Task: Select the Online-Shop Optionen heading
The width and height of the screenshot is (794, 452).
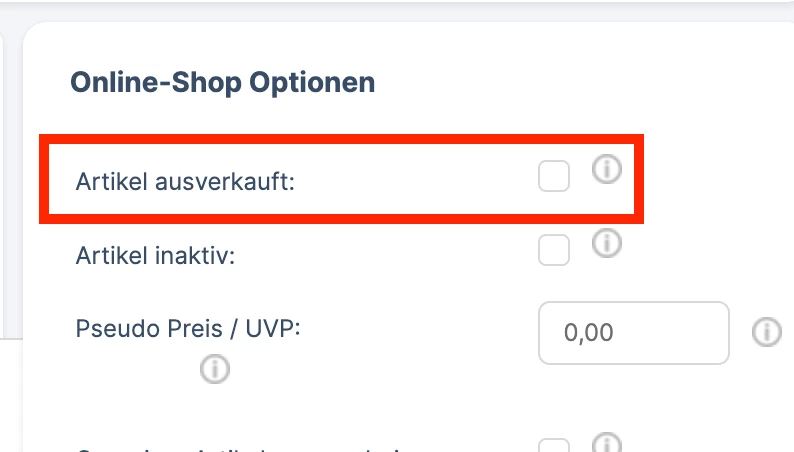Action: point(222,83)
